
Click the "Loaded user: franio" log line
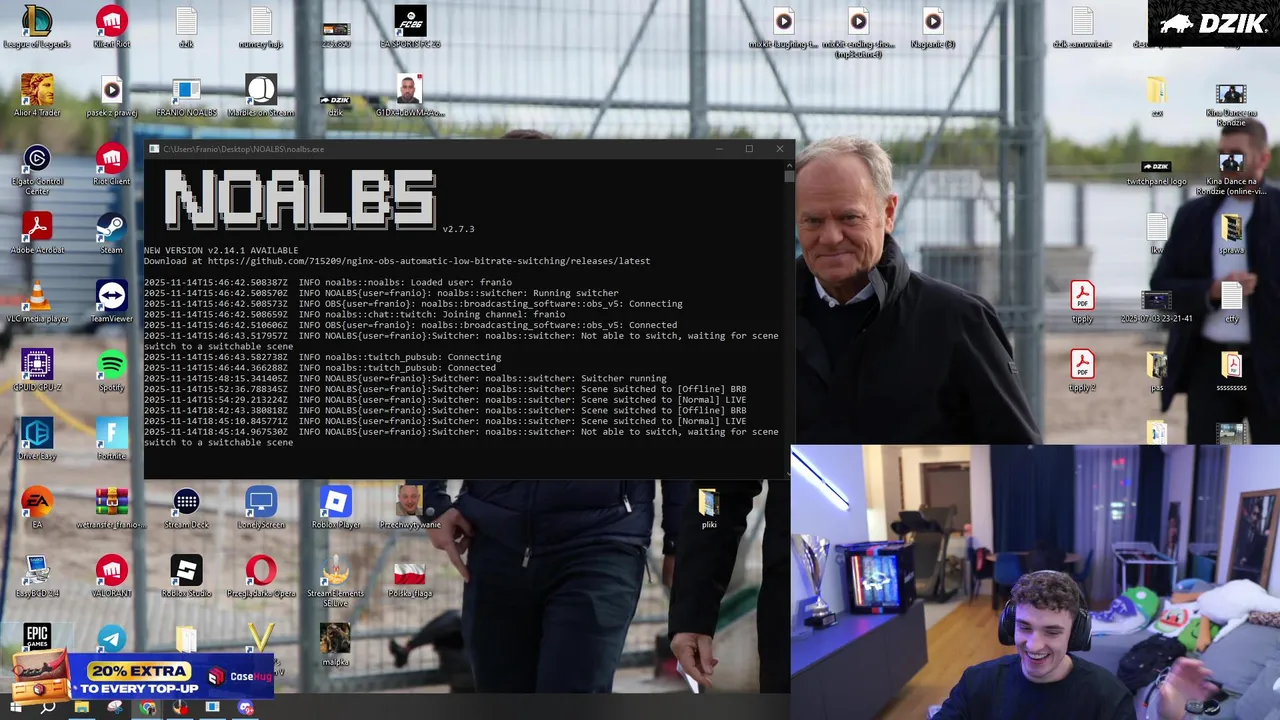coord(328,282)
